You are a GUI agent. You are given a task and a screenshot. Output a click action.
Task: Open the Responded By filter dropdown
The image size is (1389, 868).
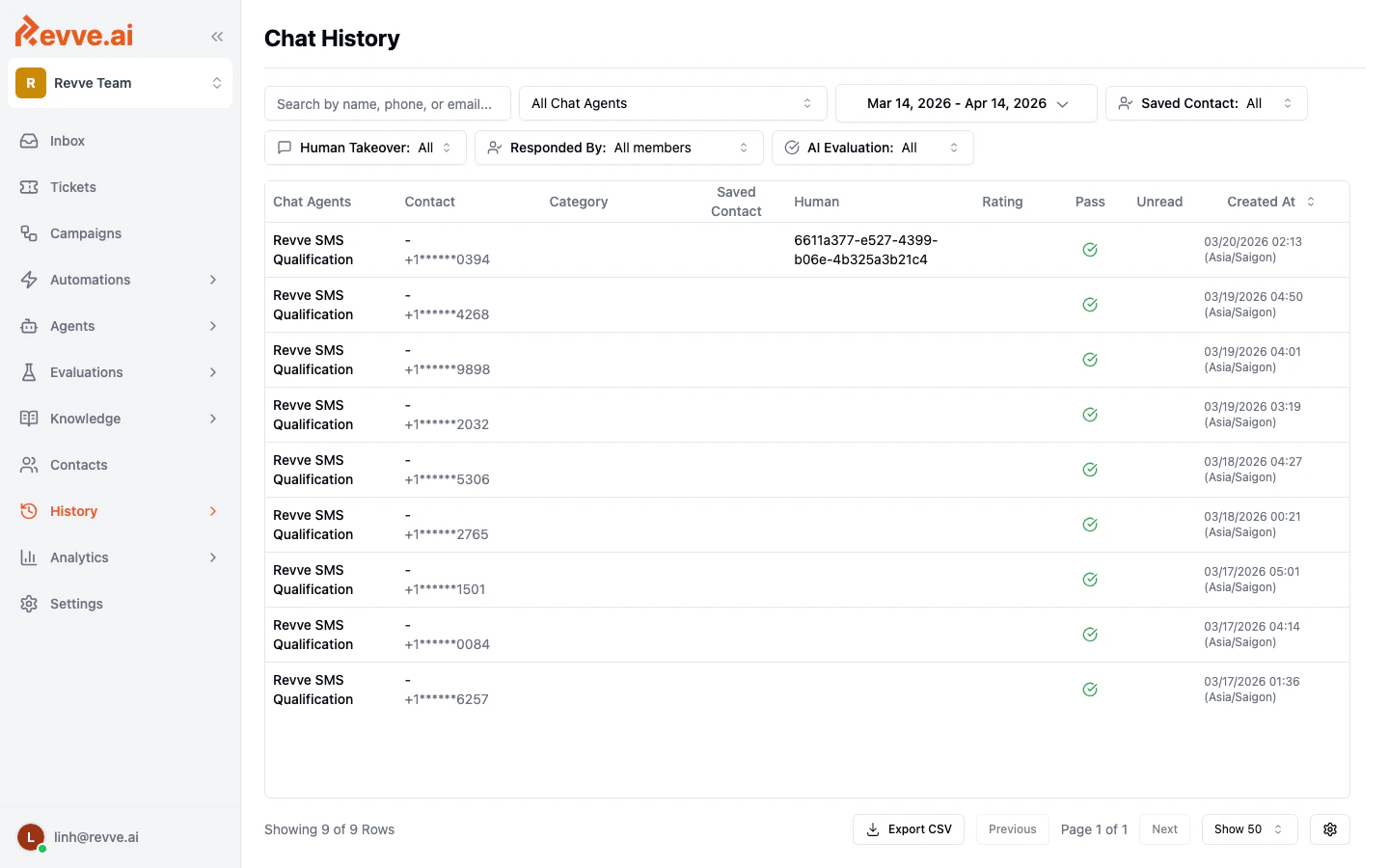coord(619,148)
